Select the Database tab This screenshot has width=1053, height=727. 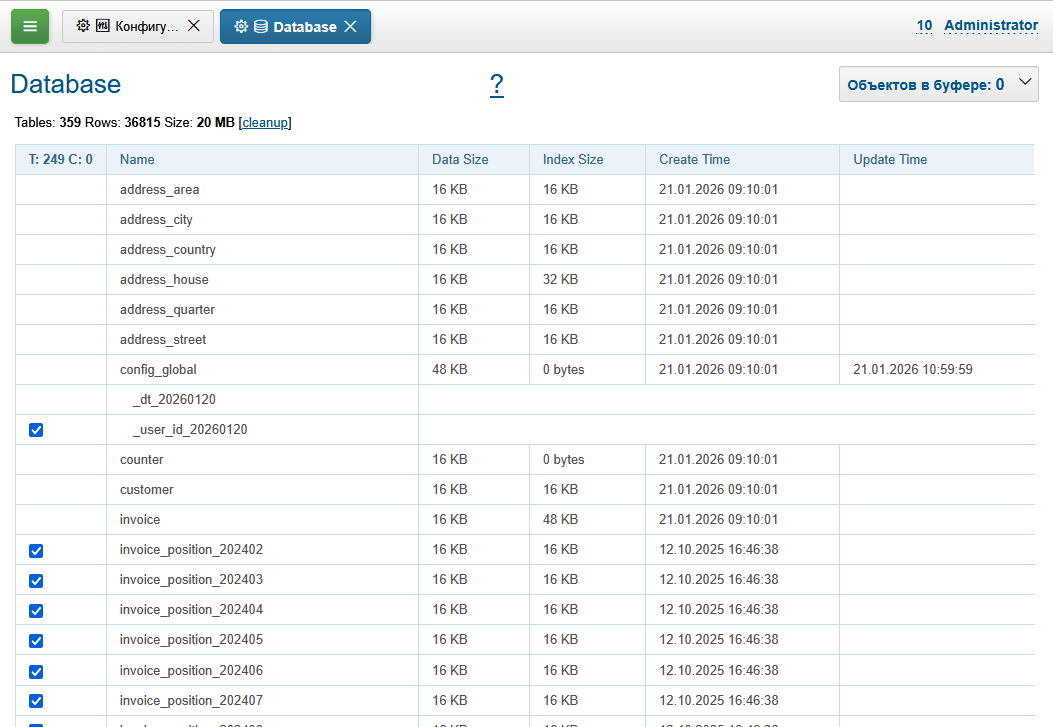coord(304,27)
